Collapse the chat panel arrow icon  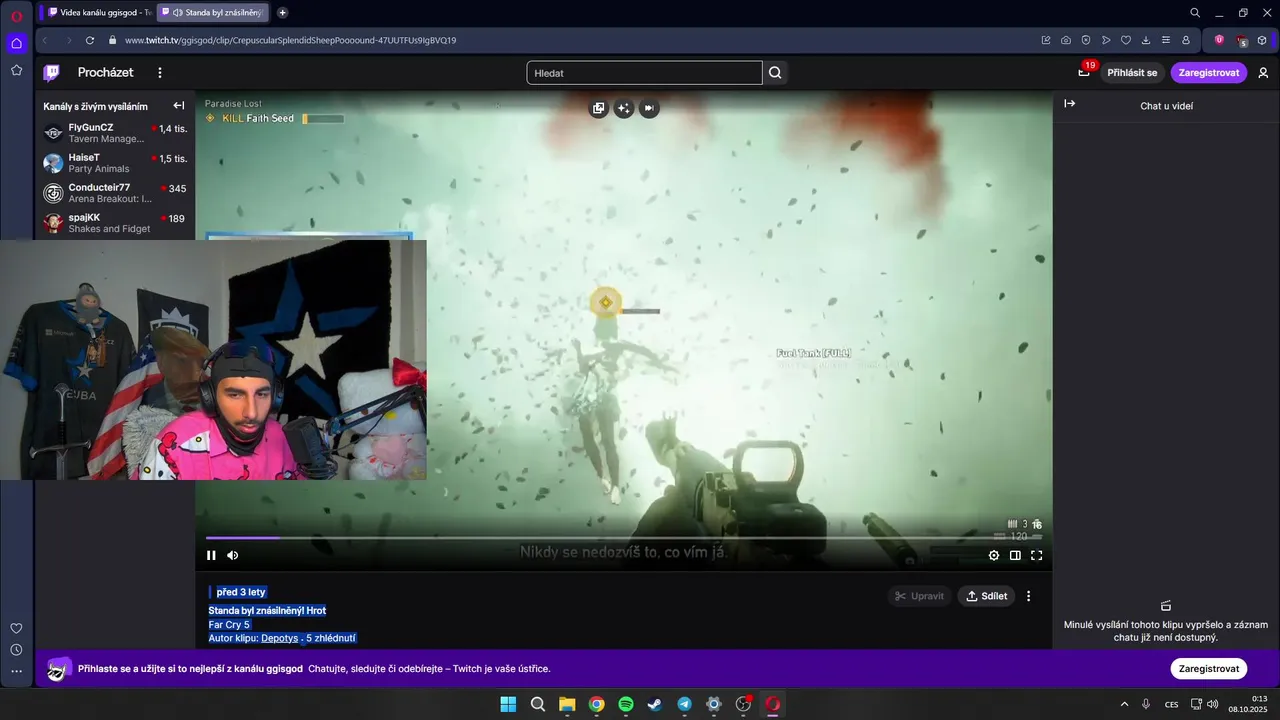(x=1069, y=104)
